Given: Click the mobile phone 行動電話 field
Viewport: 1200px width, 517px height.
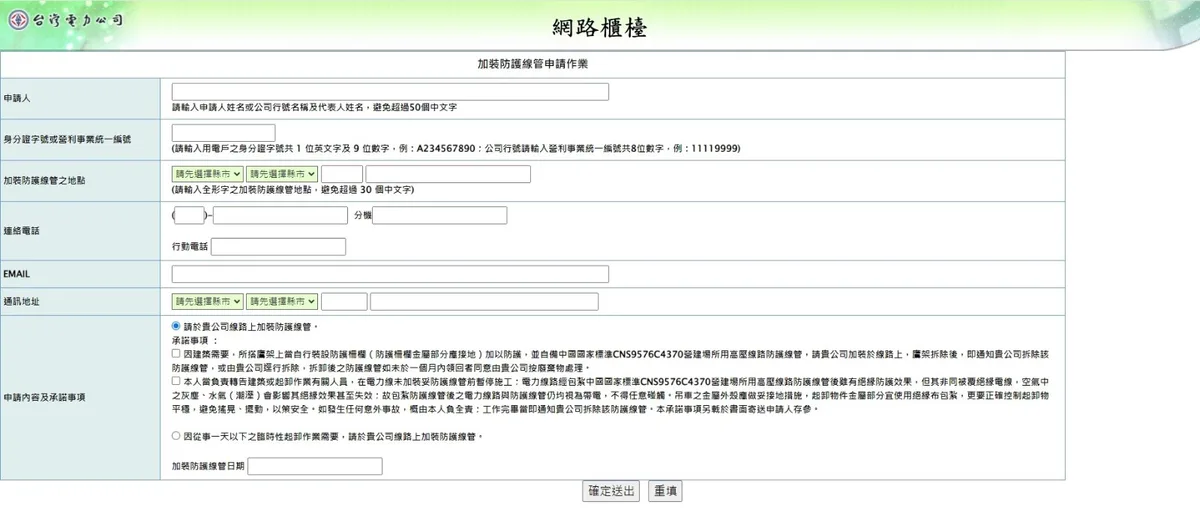Looking at the screenshot, I should coord(278,247).
